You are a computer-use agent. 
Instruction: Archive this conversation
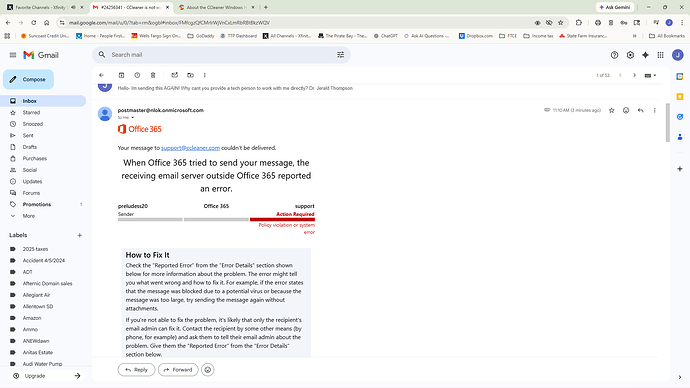point(121,75)
